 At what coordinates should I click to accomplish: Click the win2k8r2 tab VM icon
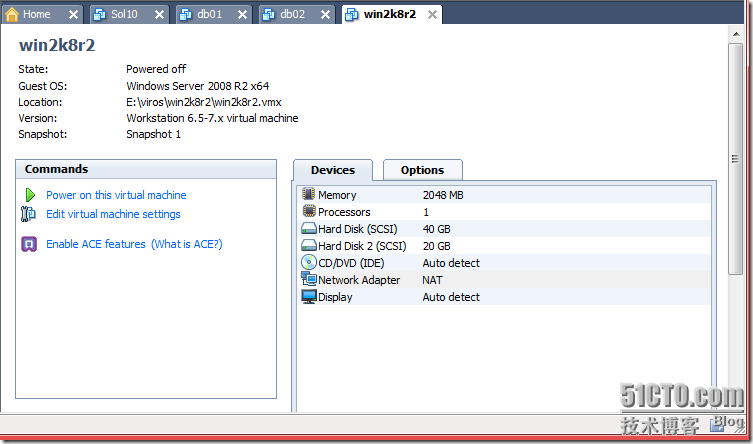tap(352, 15)
